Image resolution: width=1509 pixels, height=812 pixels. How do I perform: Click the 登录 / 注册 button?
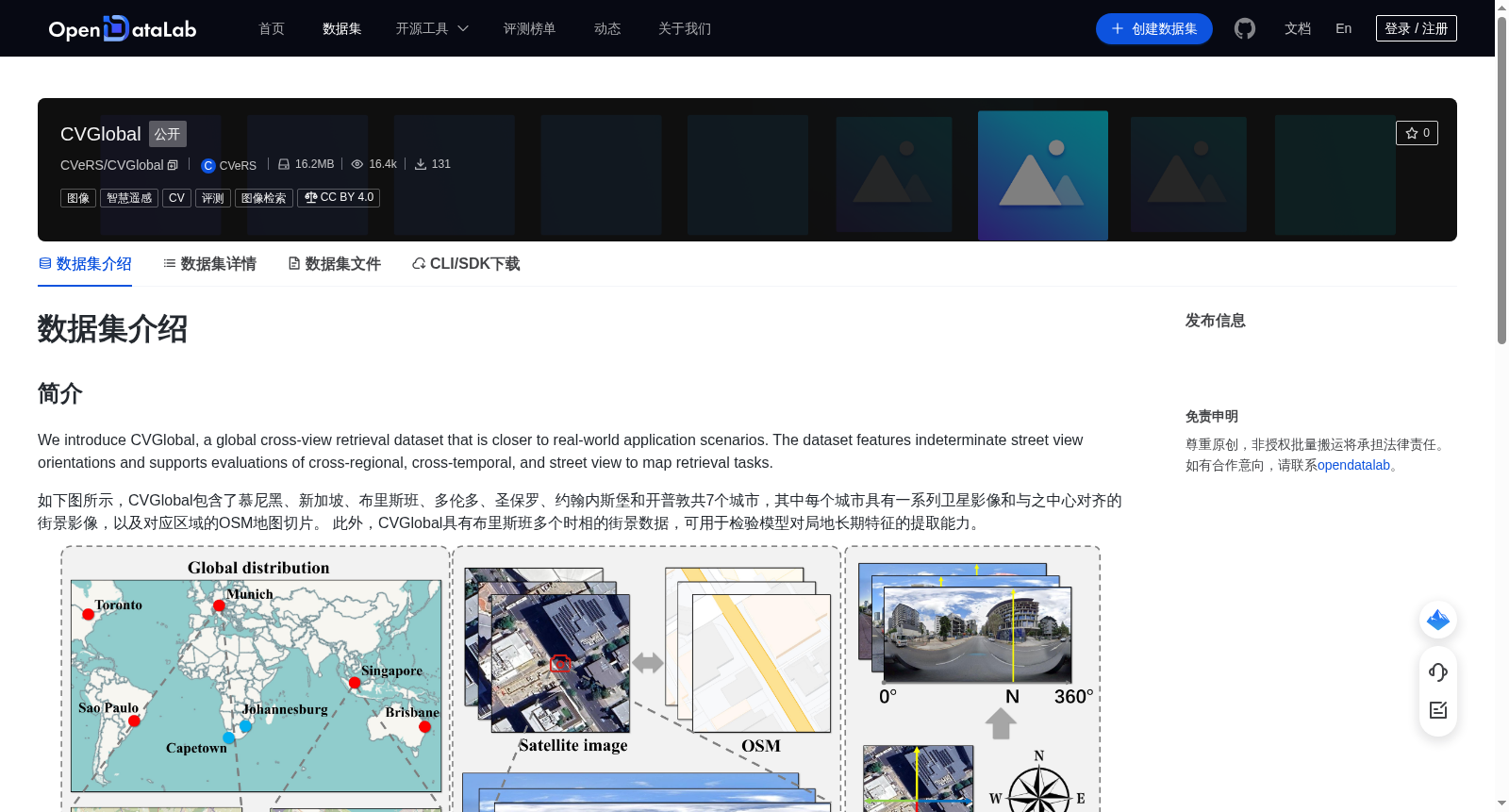(1417, 28)
